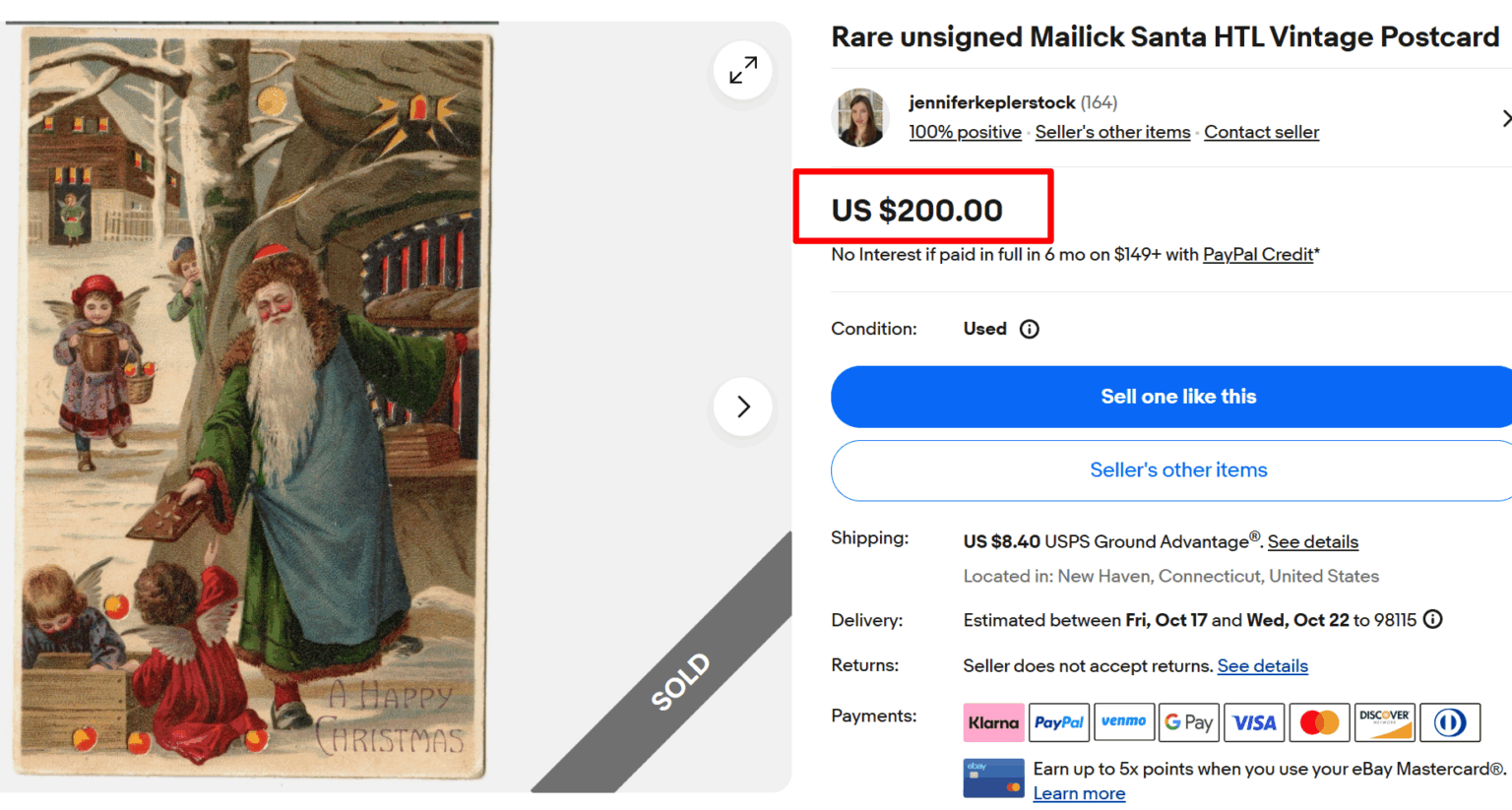The width and height of the screenshot is (1512, 810).
Task: Click the Venmo payment icon
Action: tap(1124, 721)
